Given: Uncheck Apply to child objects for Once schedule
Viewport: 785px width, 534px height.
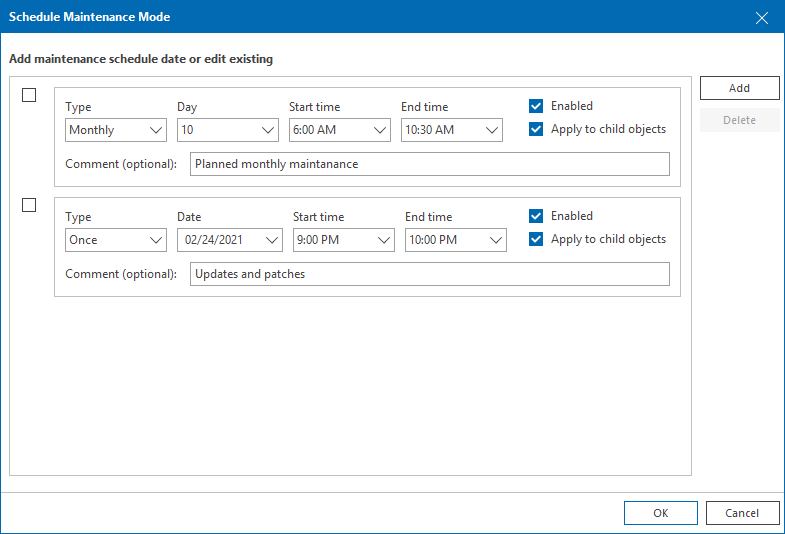Looking at the screenshot, I should 537,239.
